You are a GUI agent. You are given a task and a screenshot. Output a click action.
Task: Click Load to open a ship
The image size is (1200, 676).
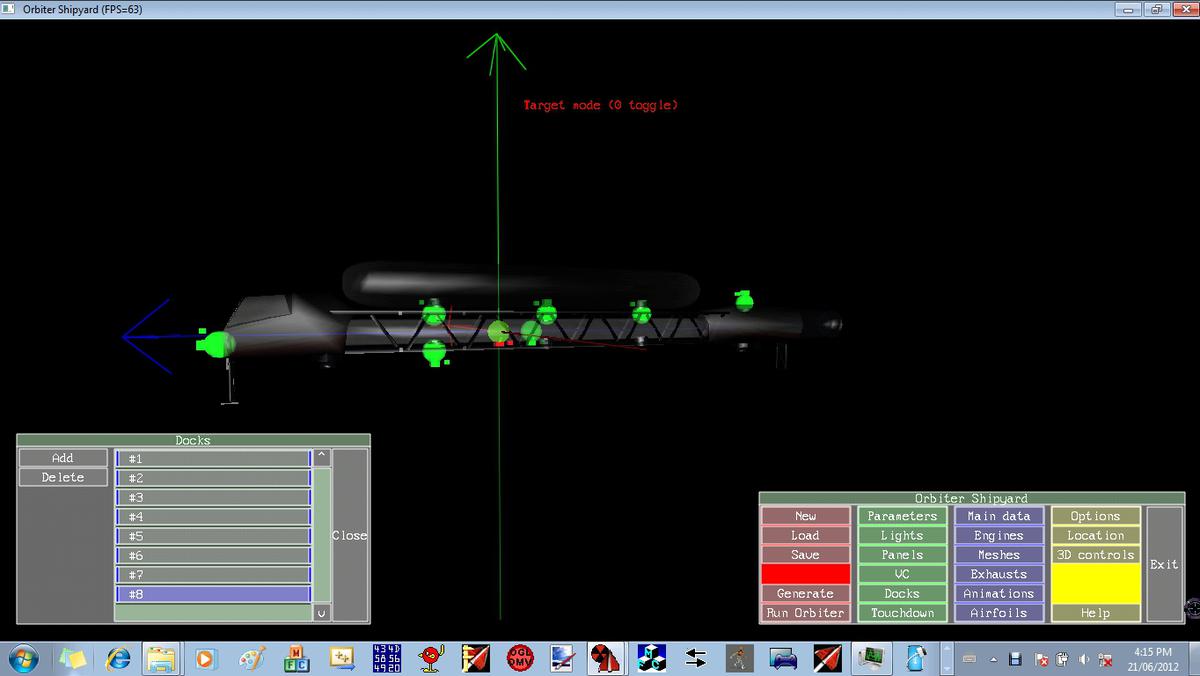[806, 535]
